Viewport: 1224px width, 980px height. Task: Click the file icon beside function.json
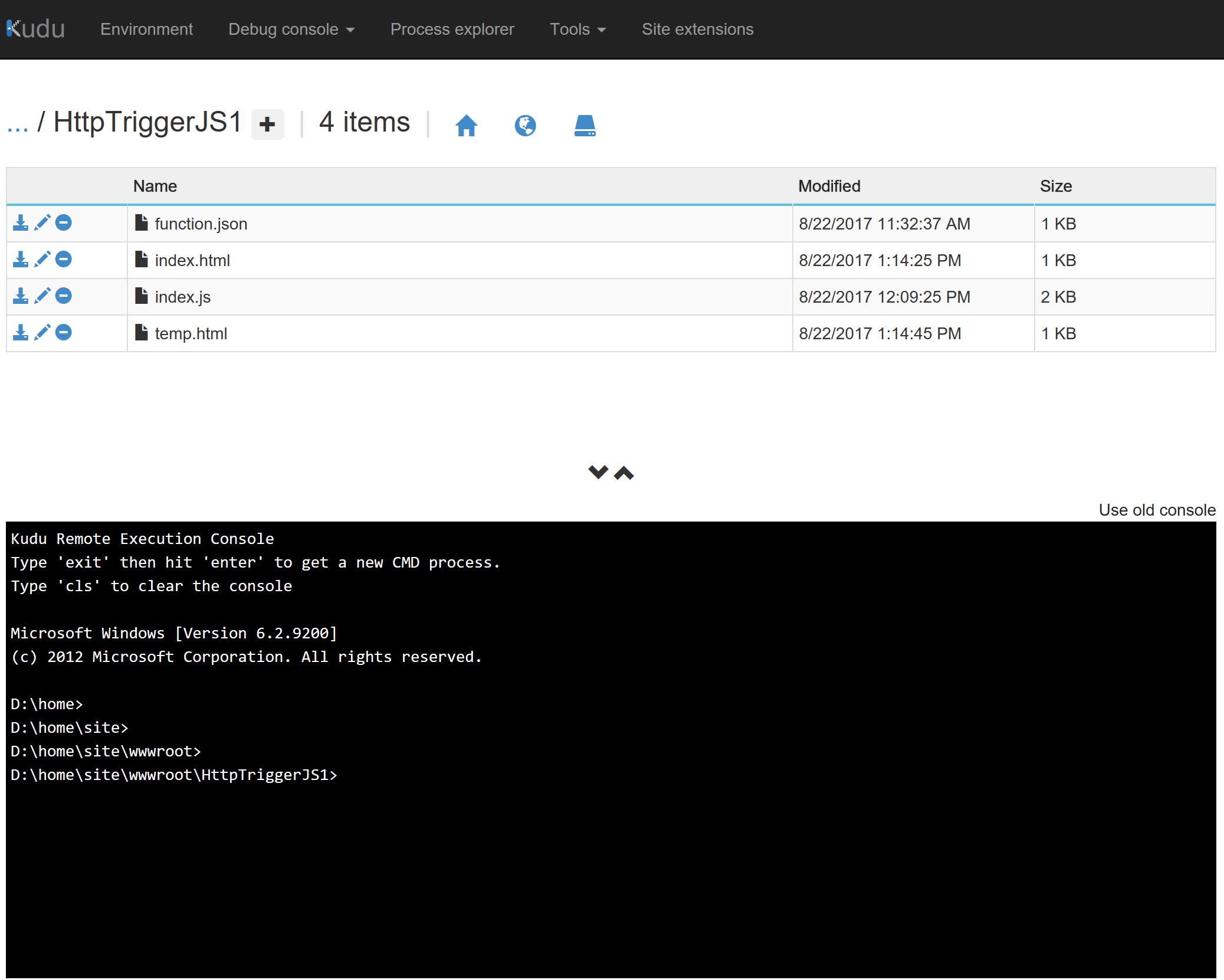[x=142, y=222]
